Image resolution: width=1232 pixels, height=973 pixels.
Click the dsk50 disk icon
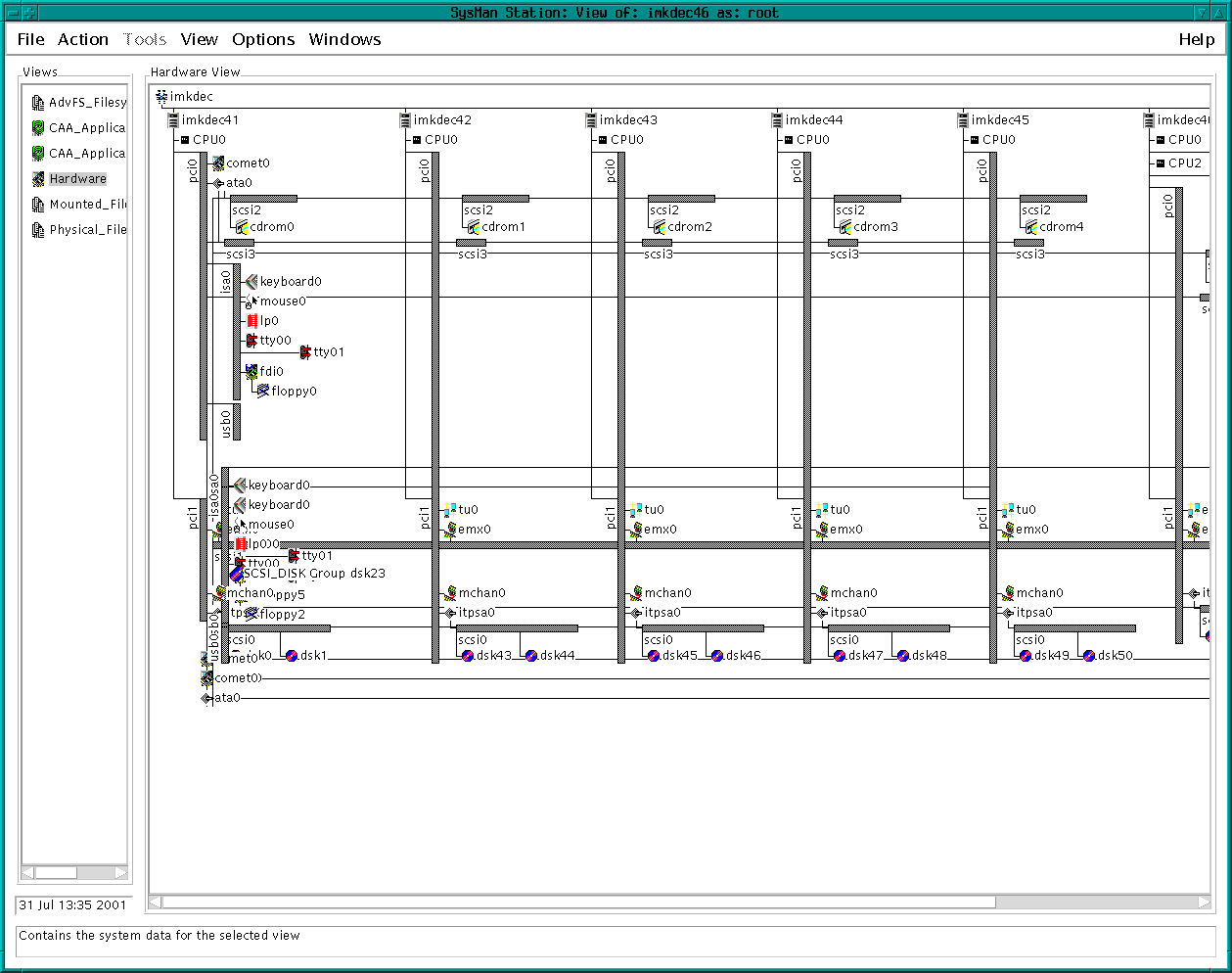click(1089, 656)
